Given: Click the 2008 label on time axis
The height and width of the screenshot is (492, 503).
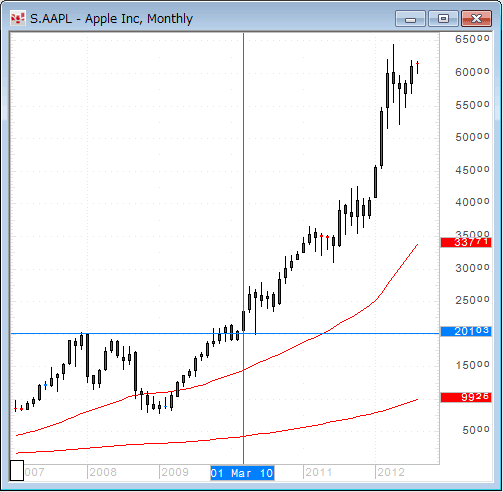Looking at the screenshot, I should pyautogui.click(x=103, y=472).
